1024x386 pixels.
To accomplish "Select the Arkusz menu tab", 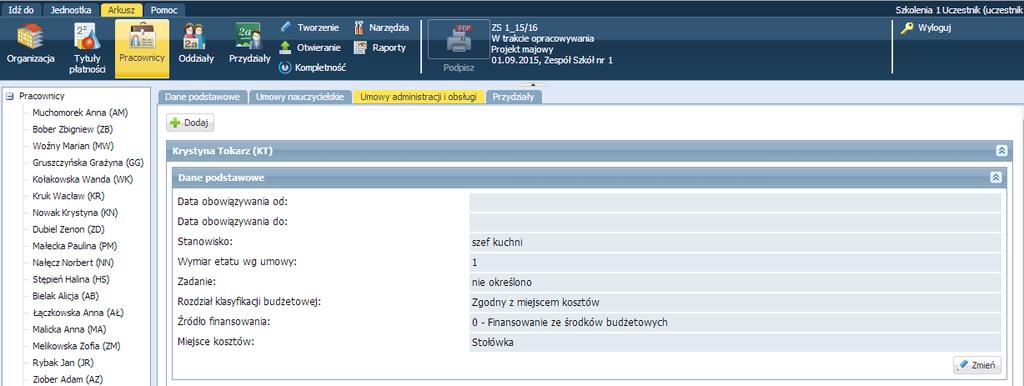I will pos(121,10).
